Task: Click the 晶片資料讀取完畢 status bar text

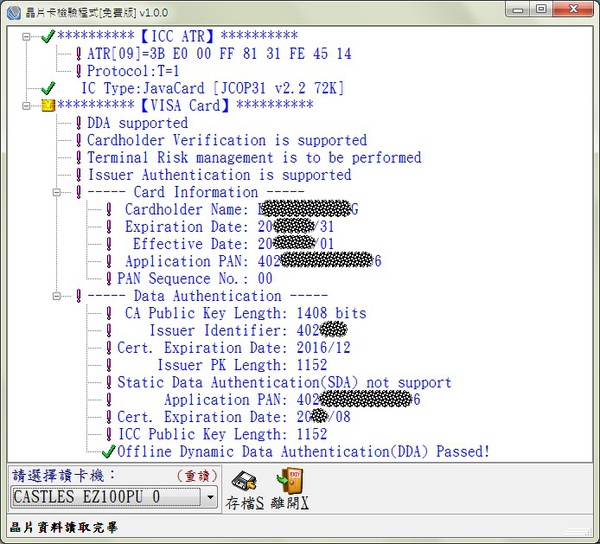Action: [63, 528]
